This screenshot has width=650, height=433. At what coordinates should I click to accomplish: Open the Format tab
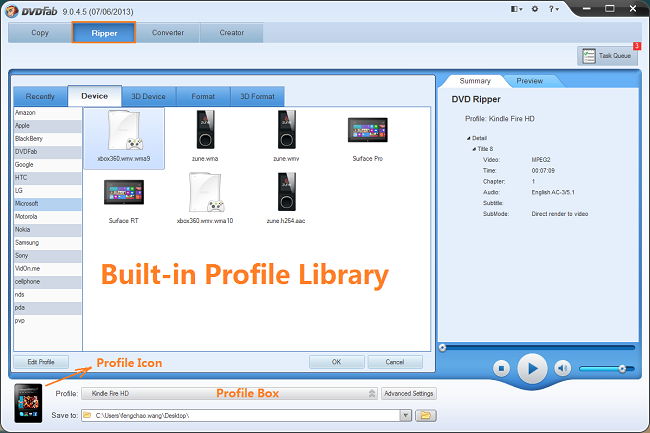(x=203, y=97)
